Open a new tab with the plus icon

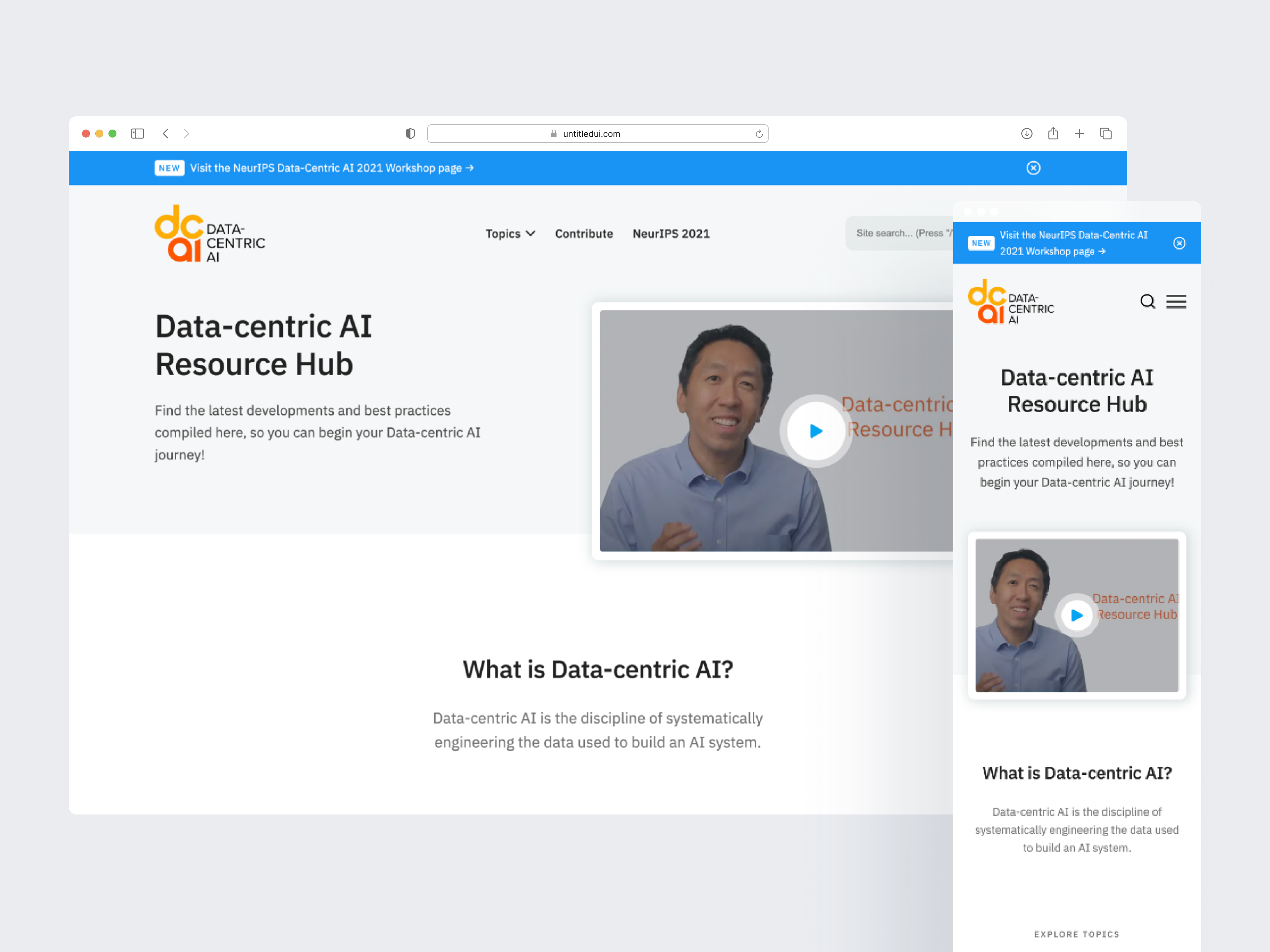pyautogui.click(x=1079, y=133)
